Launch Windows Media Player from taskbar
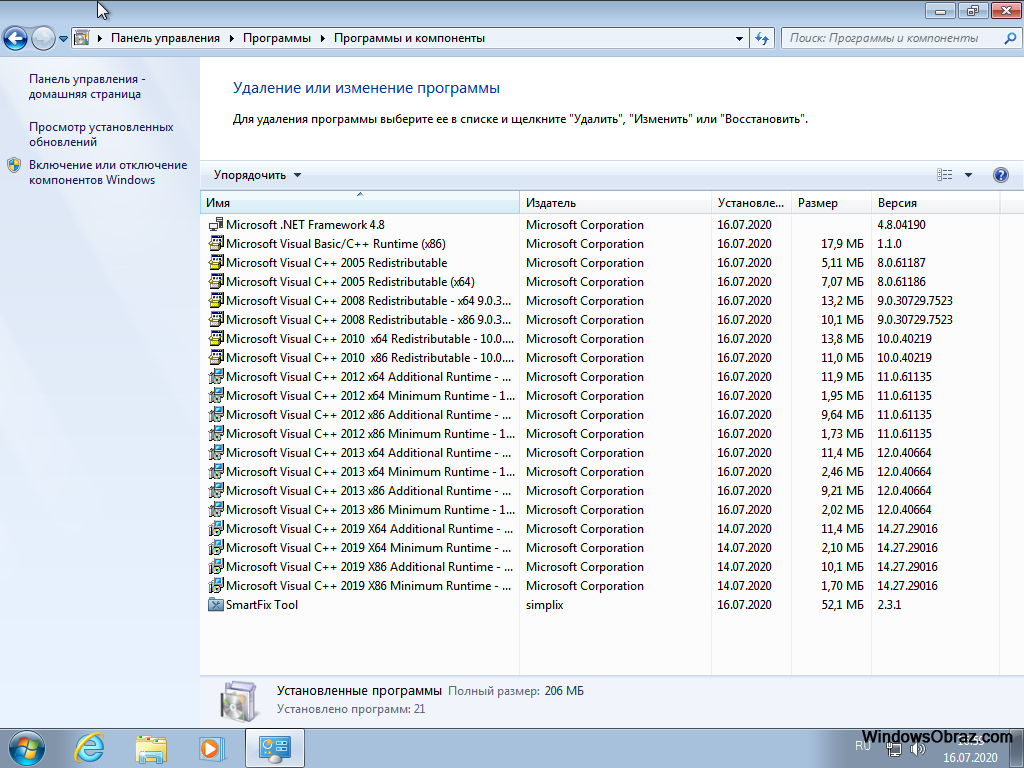Screen dimensions: 1024x768 pos(211,747)
